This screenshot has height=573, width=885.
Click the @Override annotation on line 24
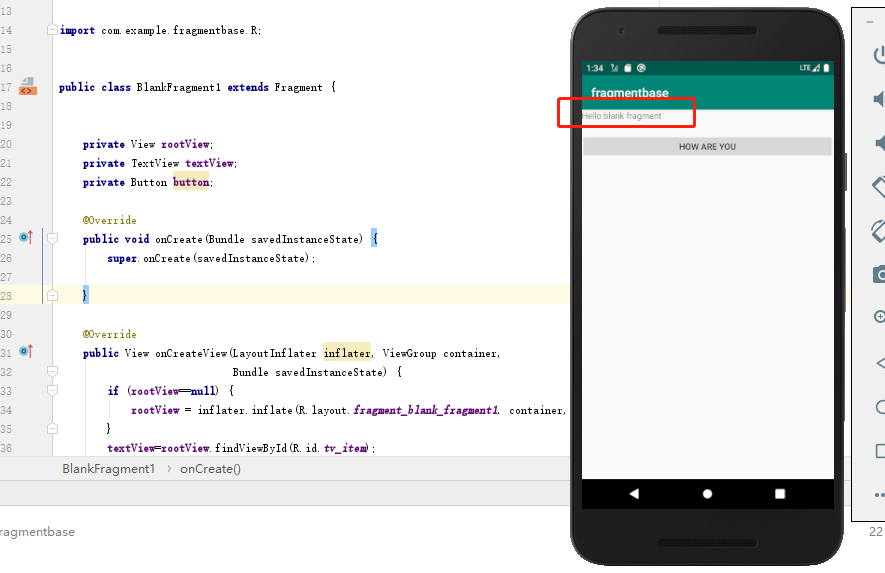click(x=109, y=220)
